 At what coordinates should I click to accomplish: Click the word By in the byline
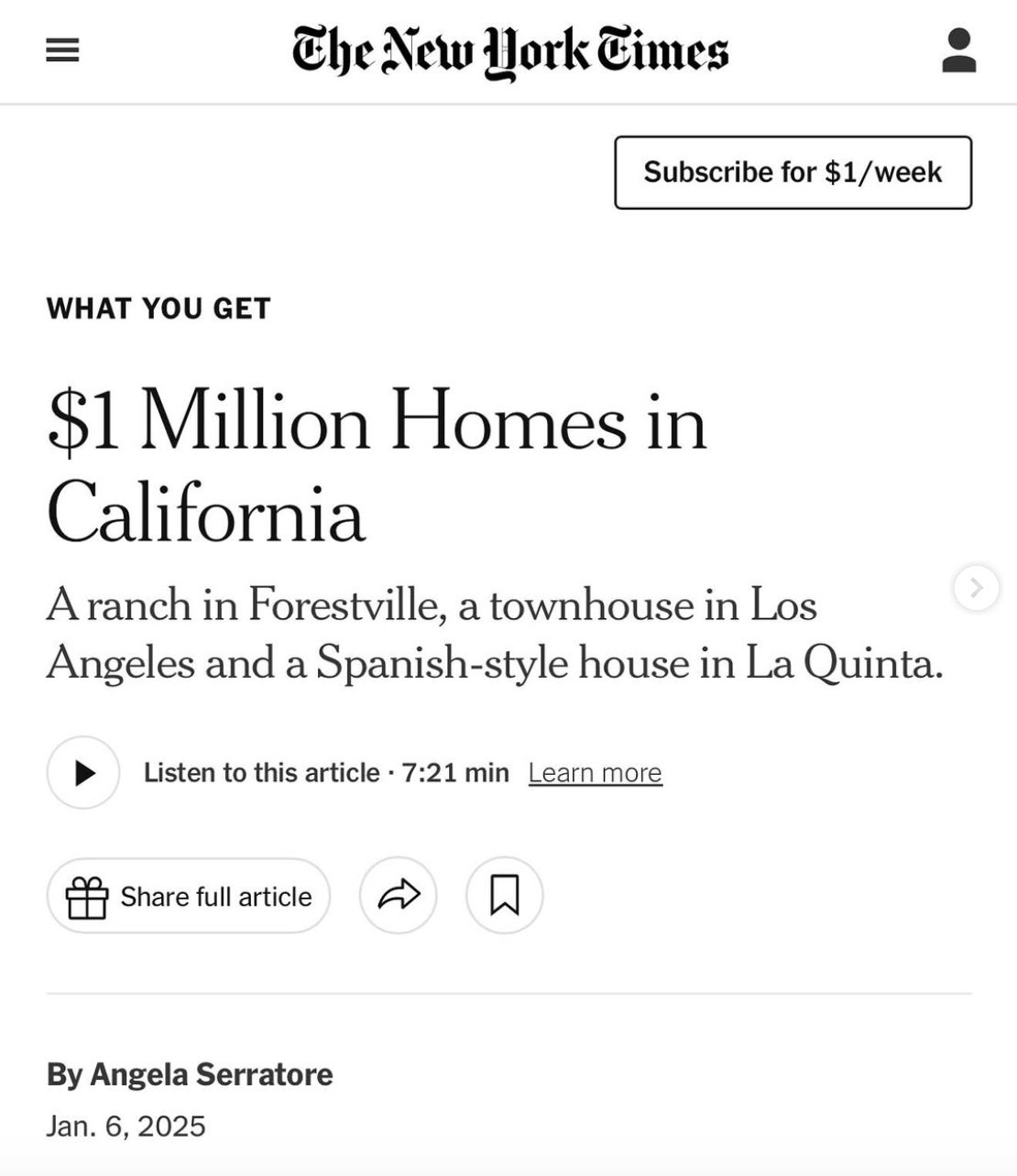point(65,1074)
